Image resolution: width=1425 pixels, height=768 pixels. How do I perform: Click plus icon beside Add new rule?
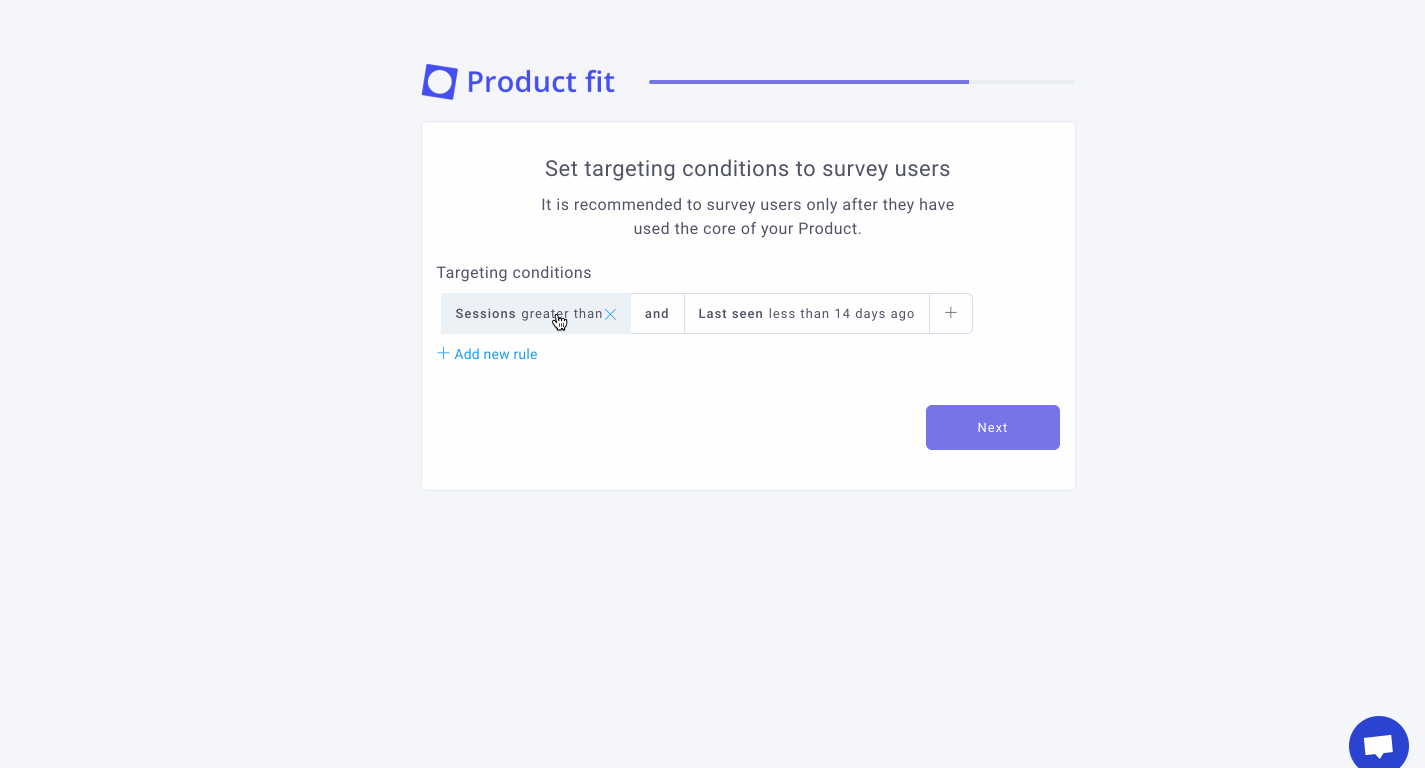click(443, 353)
